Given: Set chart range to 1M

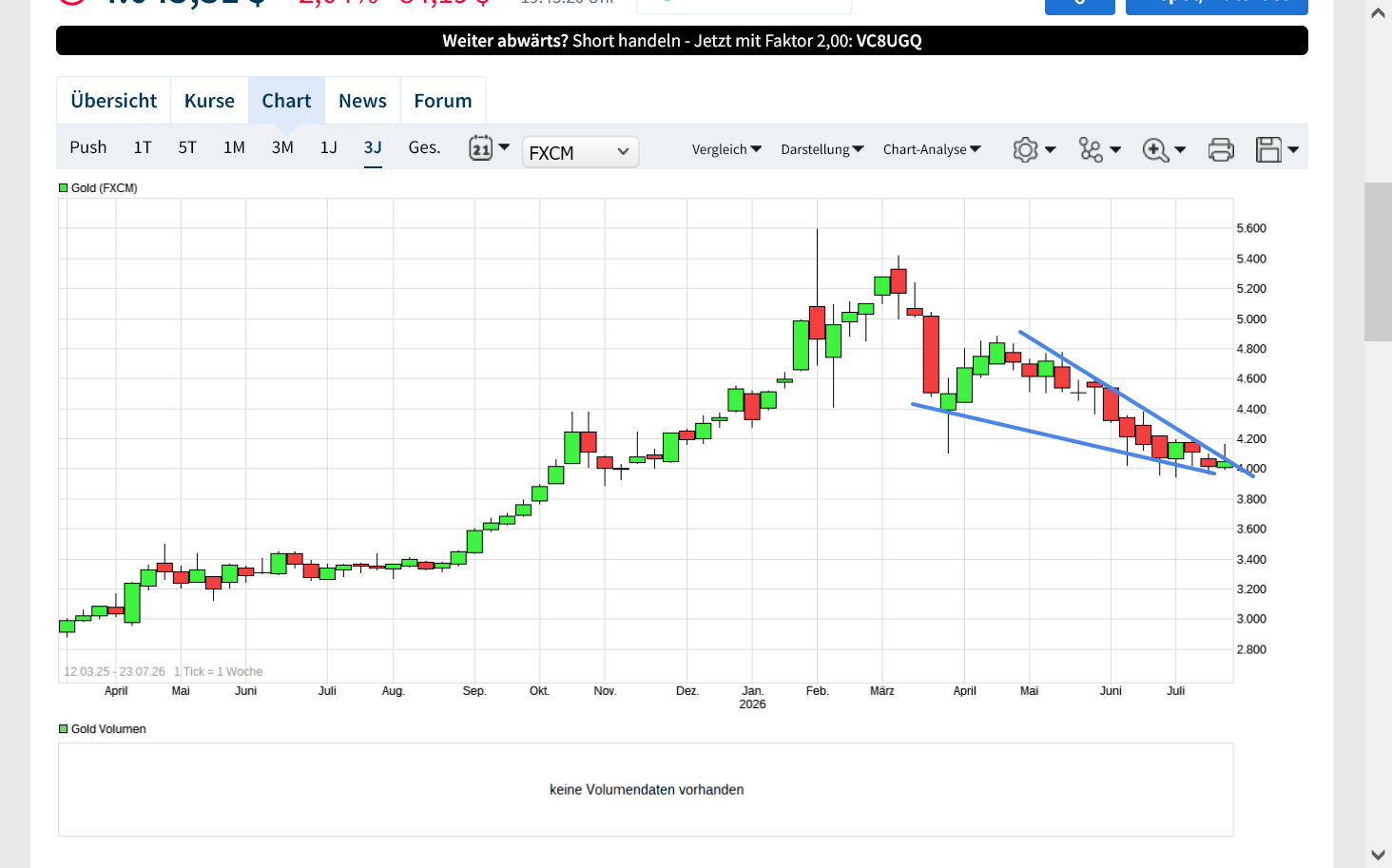Looking at the screenshot, I should pyautogui.click(x=234, y=147).
